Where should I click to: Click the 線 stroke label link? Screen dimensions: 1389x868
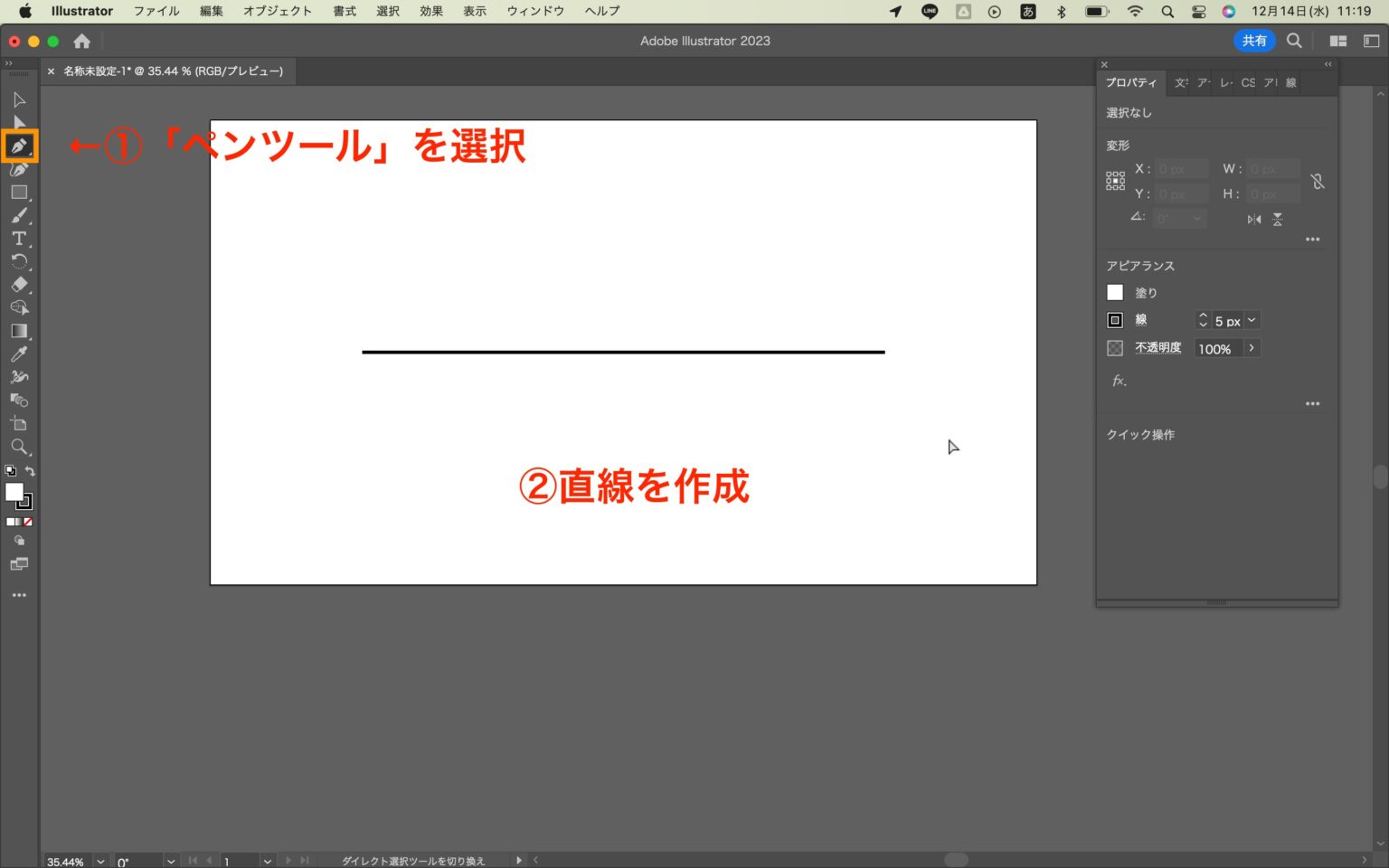coord(1141,320)
